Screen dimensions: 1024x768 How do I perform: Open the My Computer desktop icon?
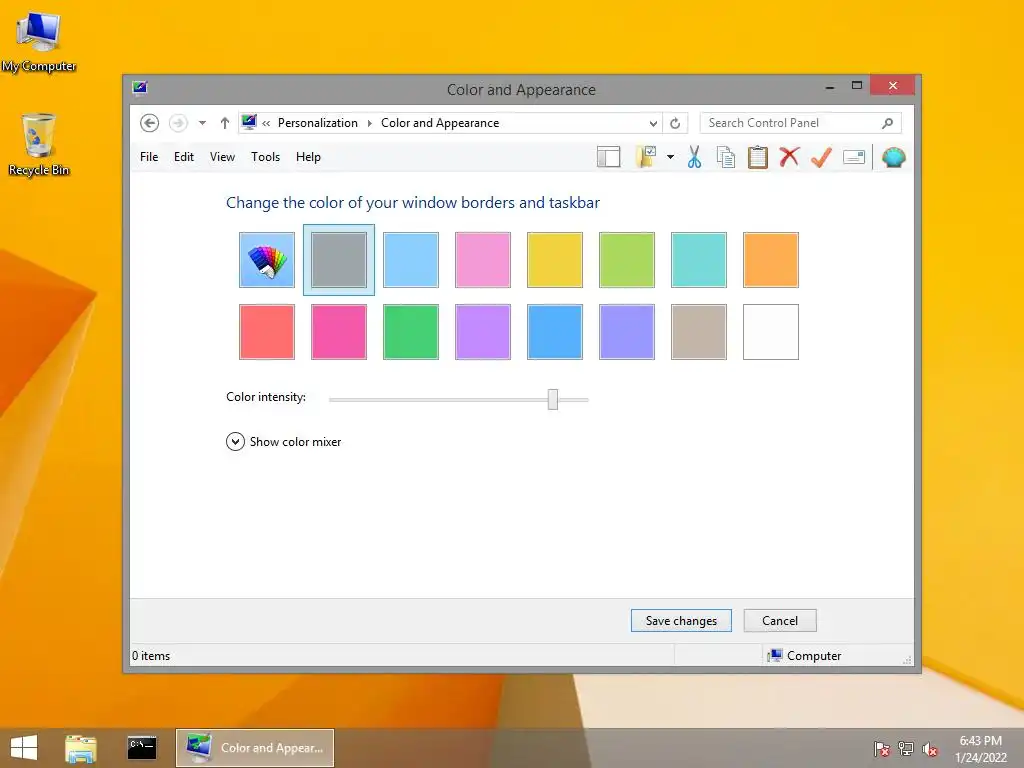[x=39, y=43]
